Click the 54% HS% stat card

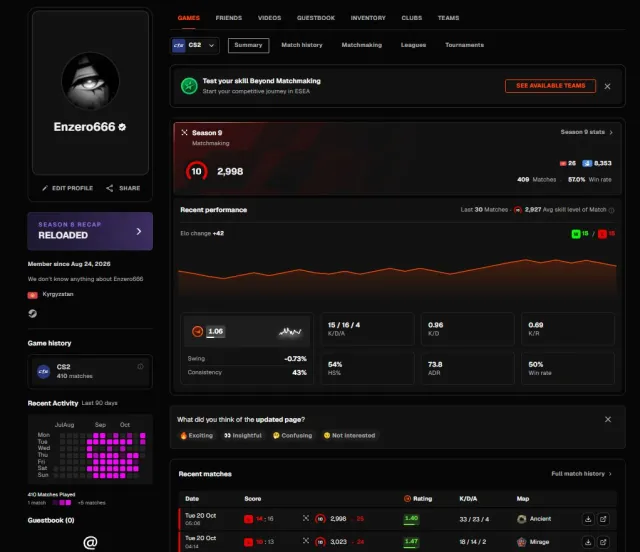click(367, 368)
